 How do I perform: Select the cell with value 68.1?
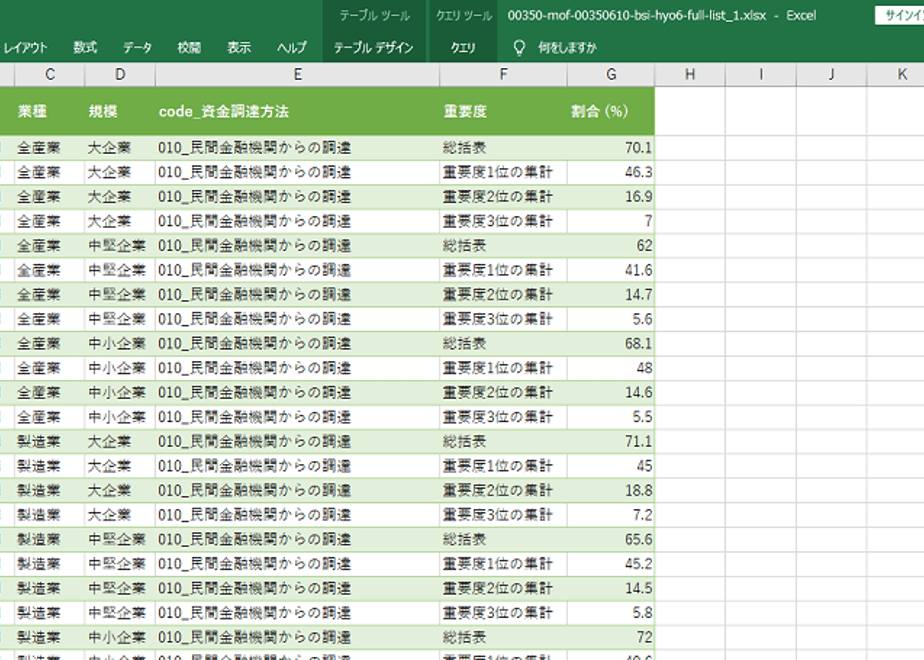coord(611,344)
